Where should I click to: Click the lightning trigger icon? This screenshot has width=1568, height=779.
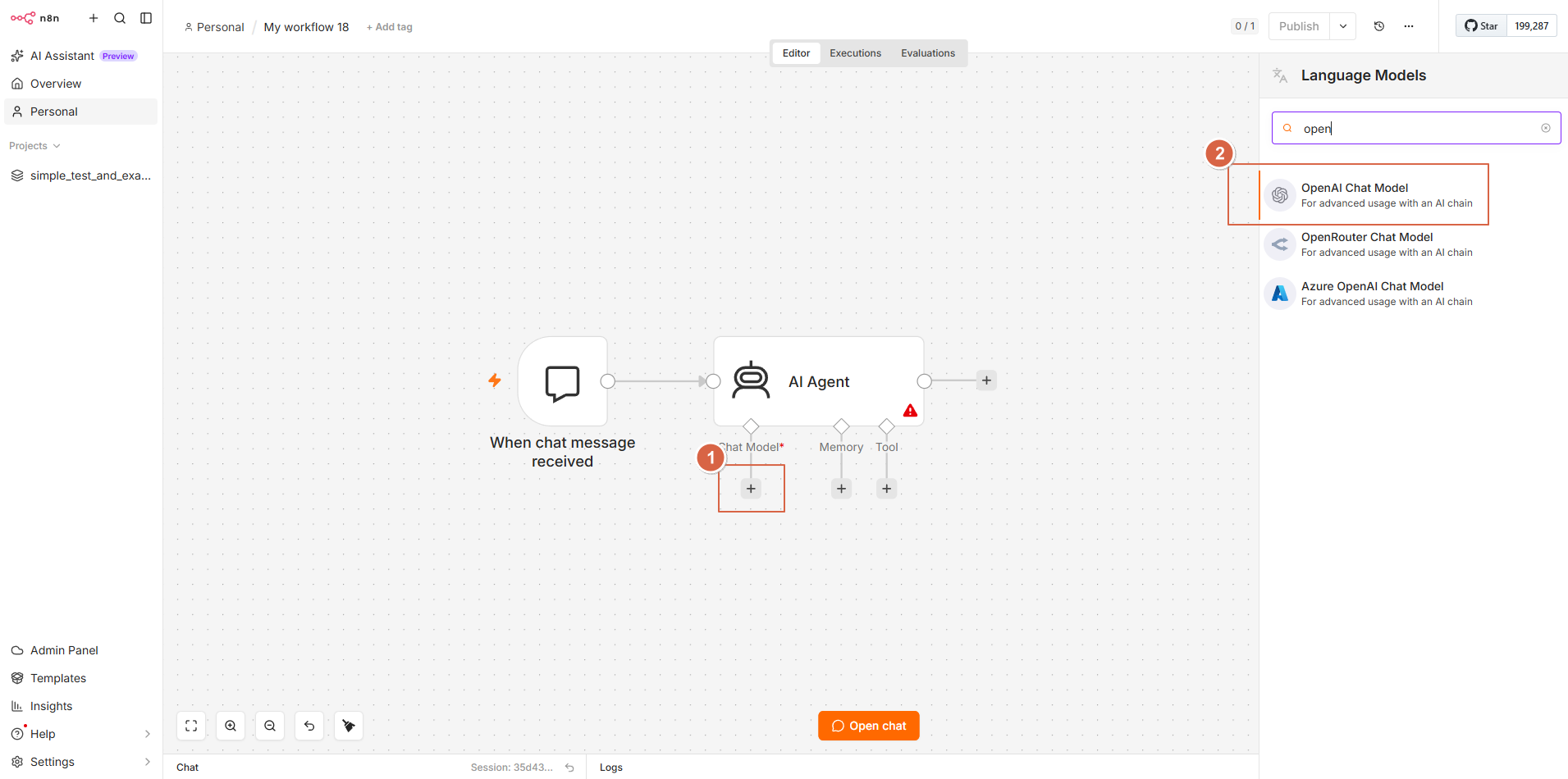tap(495, 380)
